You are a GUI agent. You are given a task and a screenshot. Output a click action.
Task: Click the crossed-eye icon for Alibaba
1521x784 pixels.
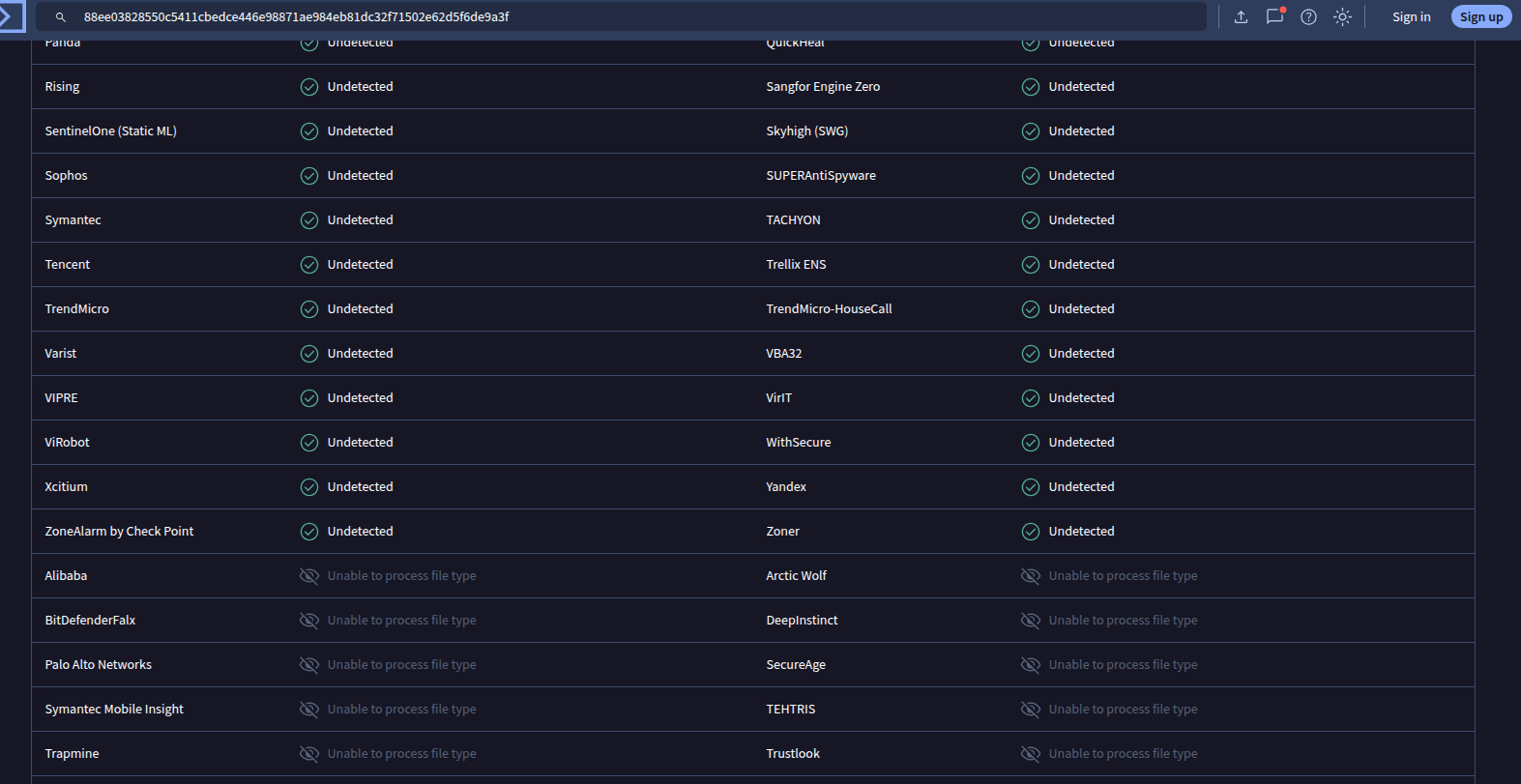309,576
